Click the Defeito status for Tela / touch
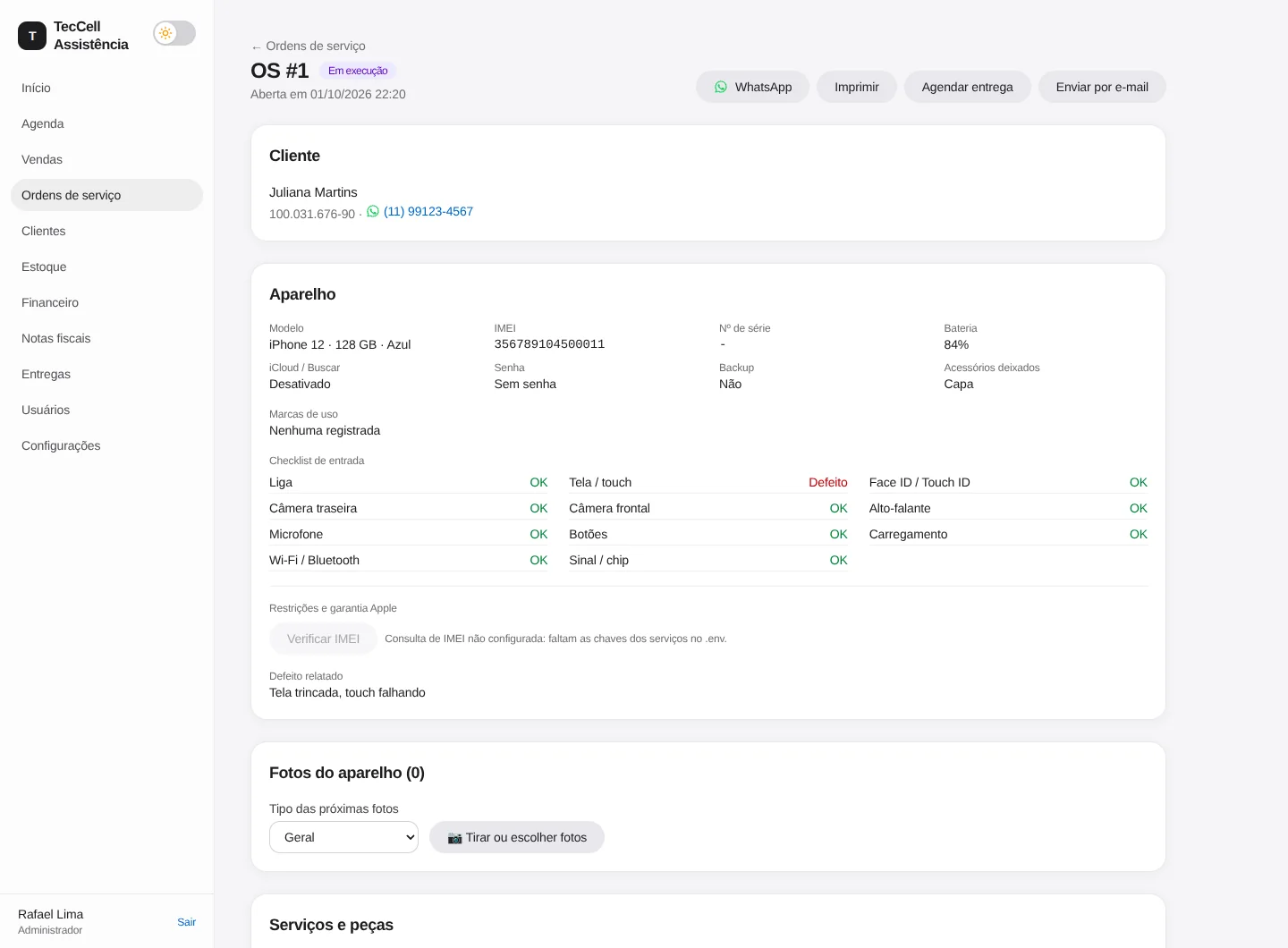The height and width of the screenshot is (948, 1288). tap(828, 482)
